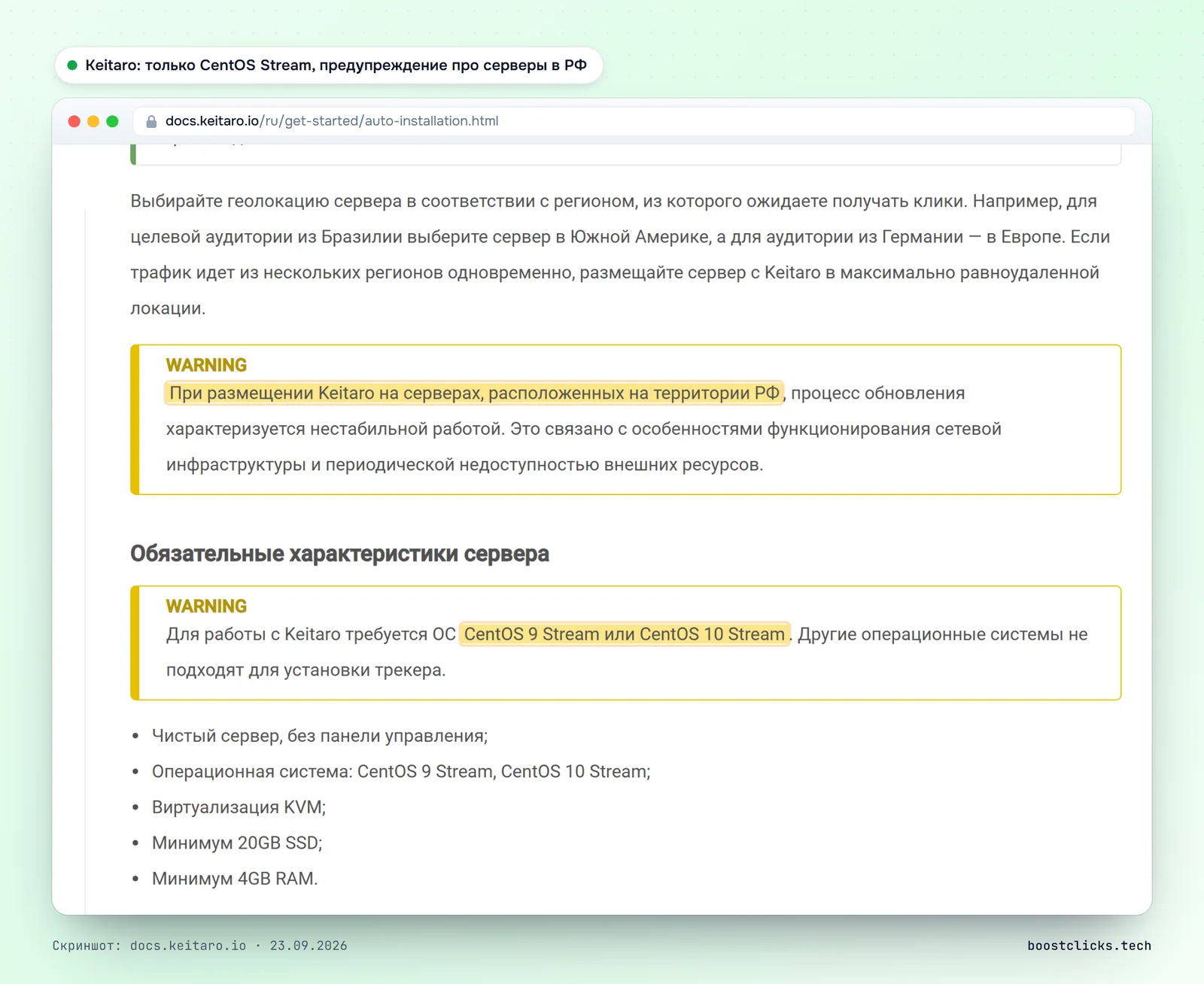Image resolution: width=1204 pixels, height=984 pixels.
Task: Focus the address bar showing docs.keitaro.io URL
Action: pos(634,121)
